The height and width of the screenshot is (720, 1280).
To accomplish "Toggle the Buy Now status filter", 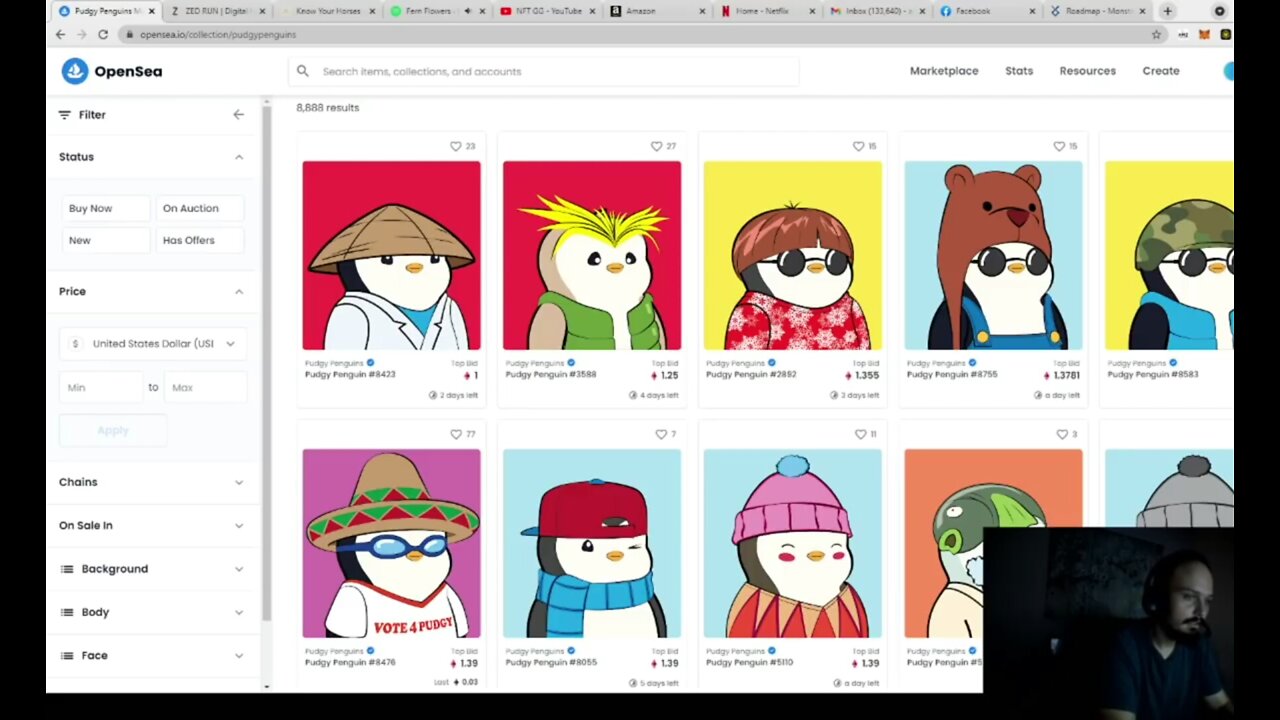I will coord(106,208).
